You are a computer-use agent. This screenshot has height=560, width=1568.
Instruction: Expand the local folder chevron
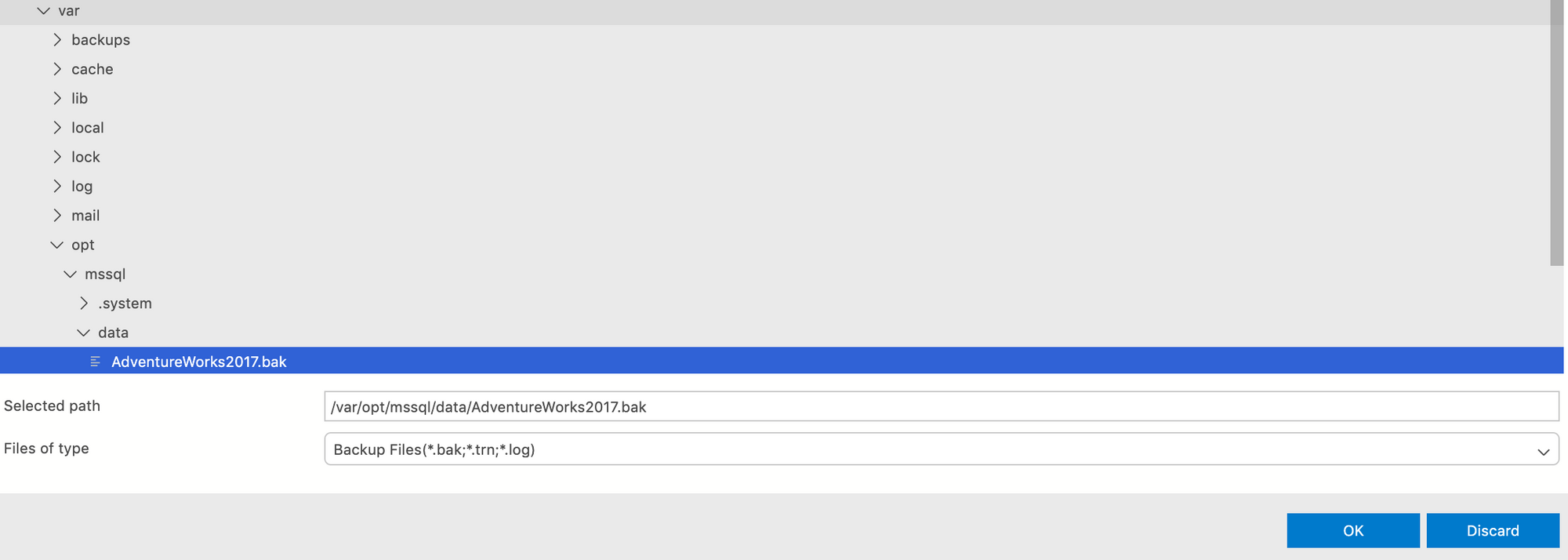[x=57, y=127]
